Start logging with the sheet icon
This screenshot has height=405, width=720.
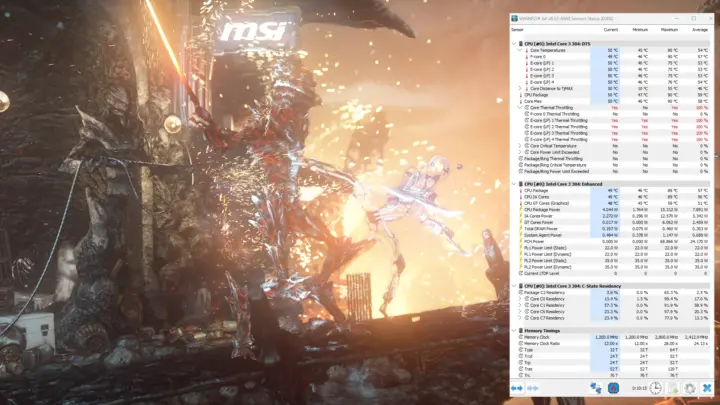coord(674,388)
